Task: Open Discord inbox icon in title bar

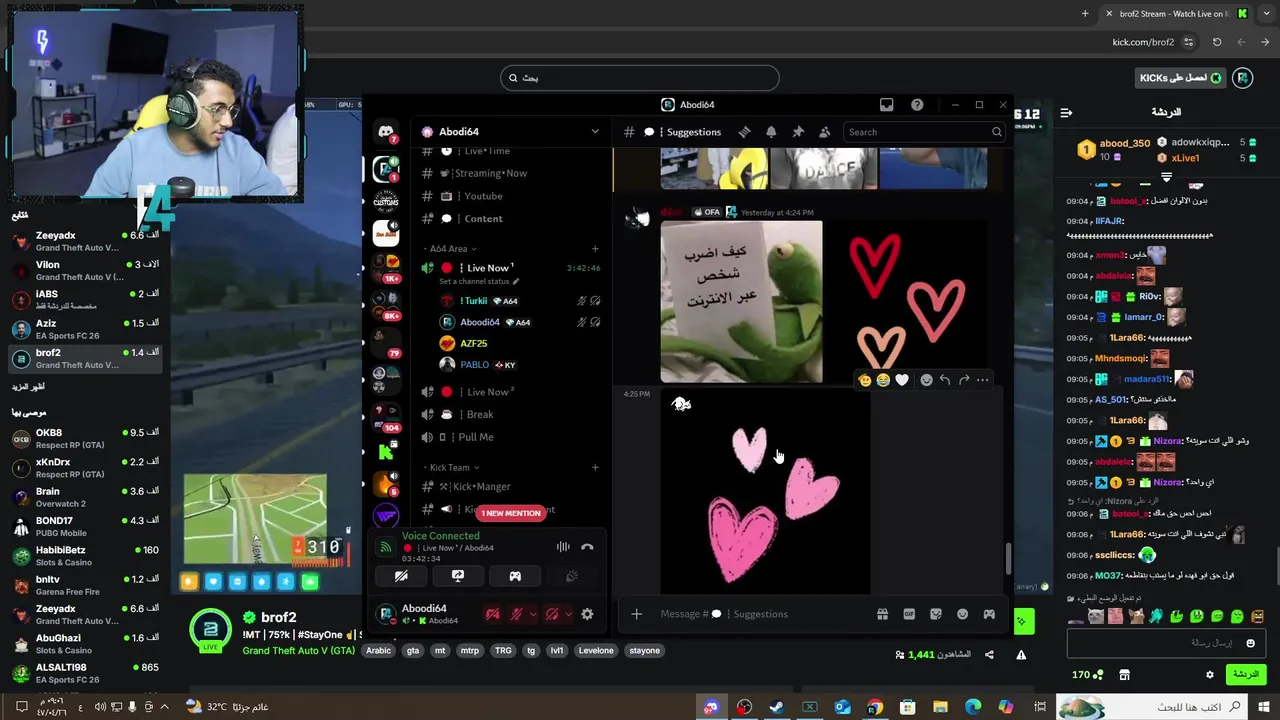Action: point(886,105)
